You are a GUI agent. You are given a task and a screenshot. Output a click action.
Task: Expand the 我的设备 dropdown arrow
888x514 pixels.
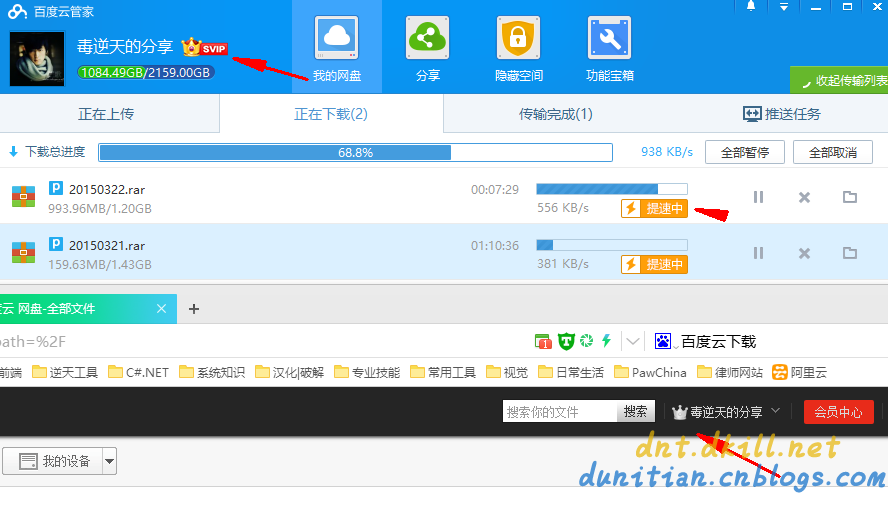tap(109, 461)
